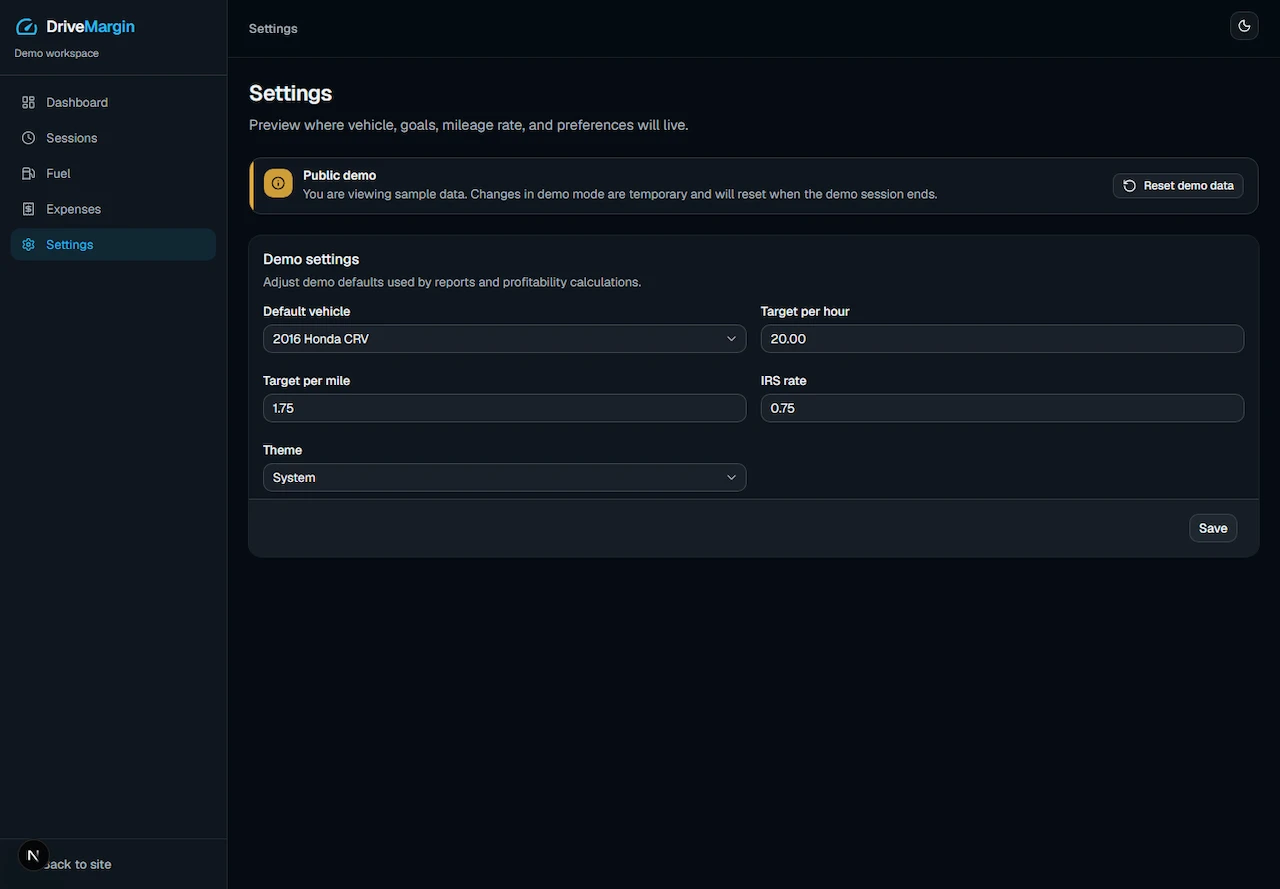Image resolution: width=1280 pixels, height=889 pixels.
Task: Click the Expenses receipt icon
Action: click(28, 209)
